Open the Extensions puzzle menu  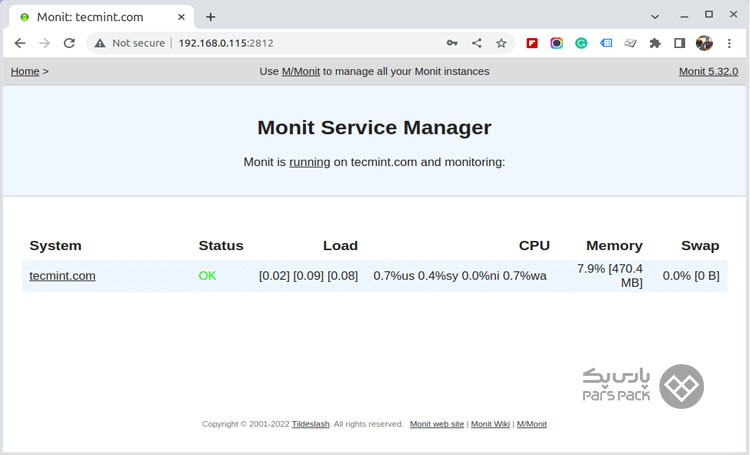point(655,43)
